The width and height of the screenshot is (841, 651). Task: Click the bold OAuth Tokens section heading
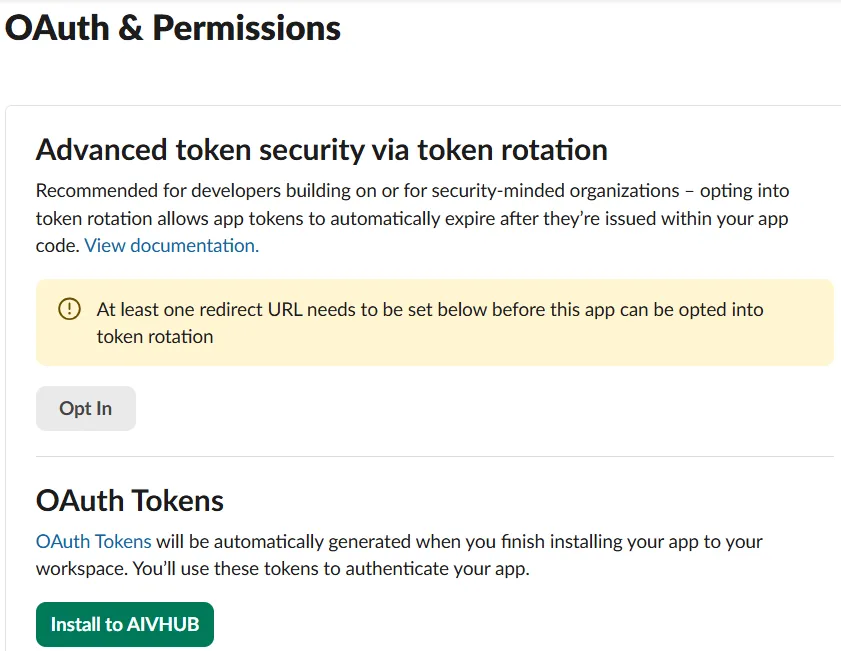130,499
